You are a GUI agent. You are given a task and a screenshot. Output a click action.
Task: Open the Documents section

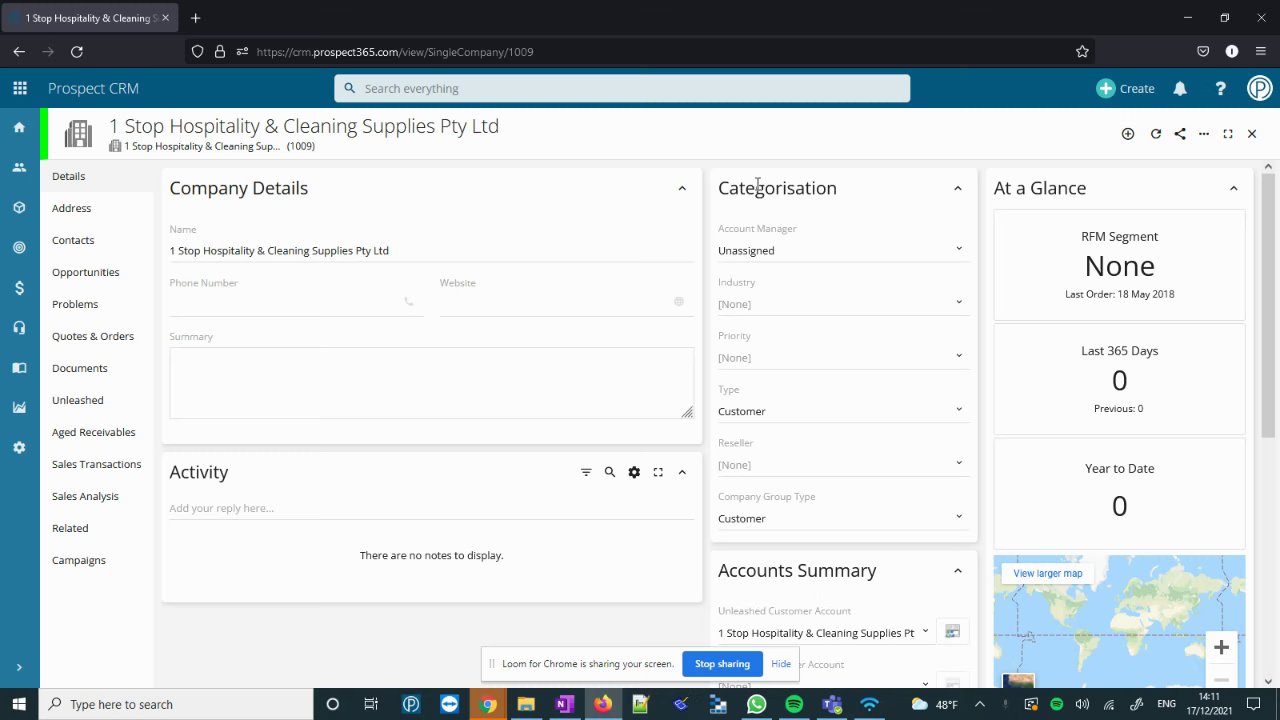click(80, 368)
